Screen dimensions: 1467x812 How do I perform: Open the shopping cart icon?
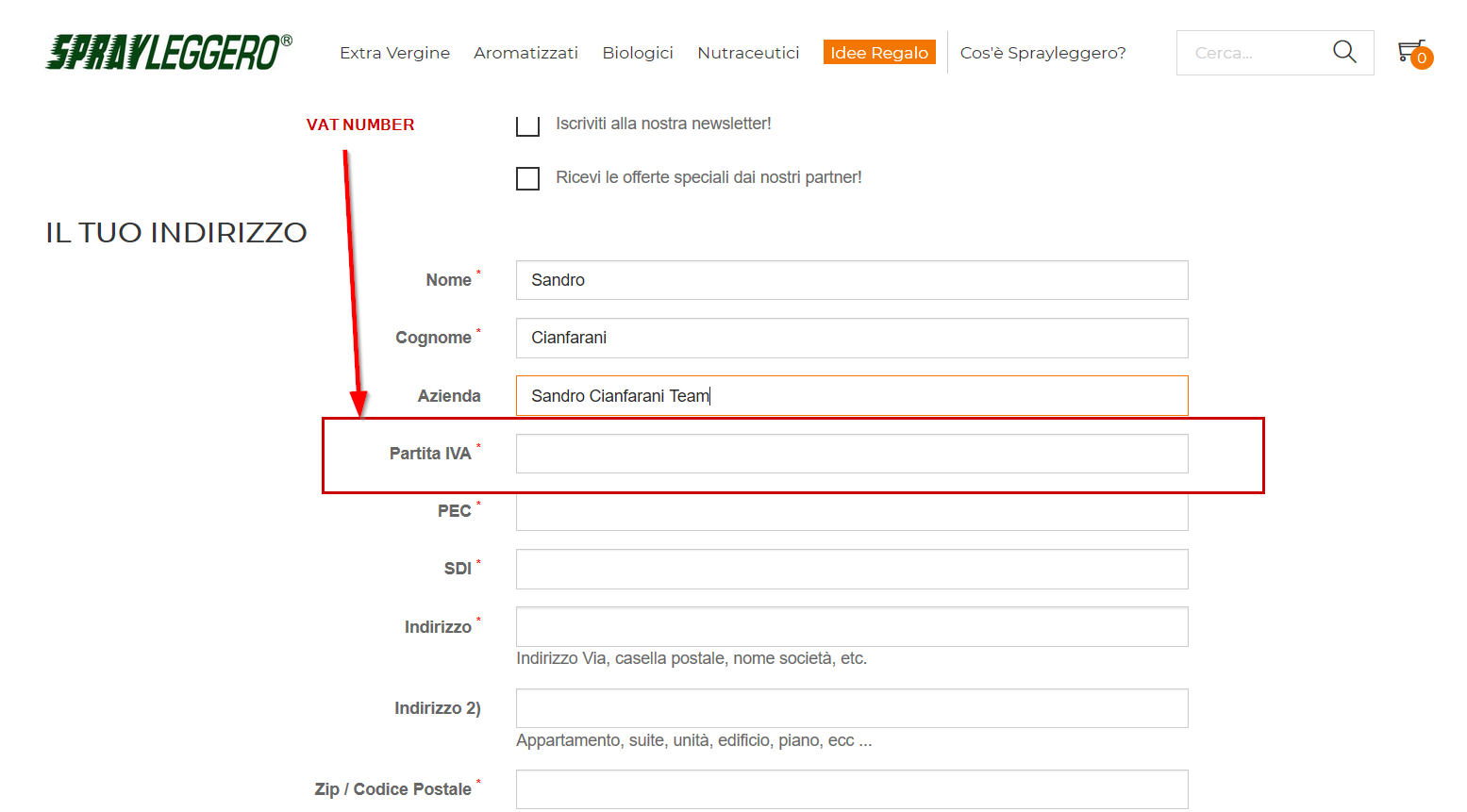click(1414, 53)
